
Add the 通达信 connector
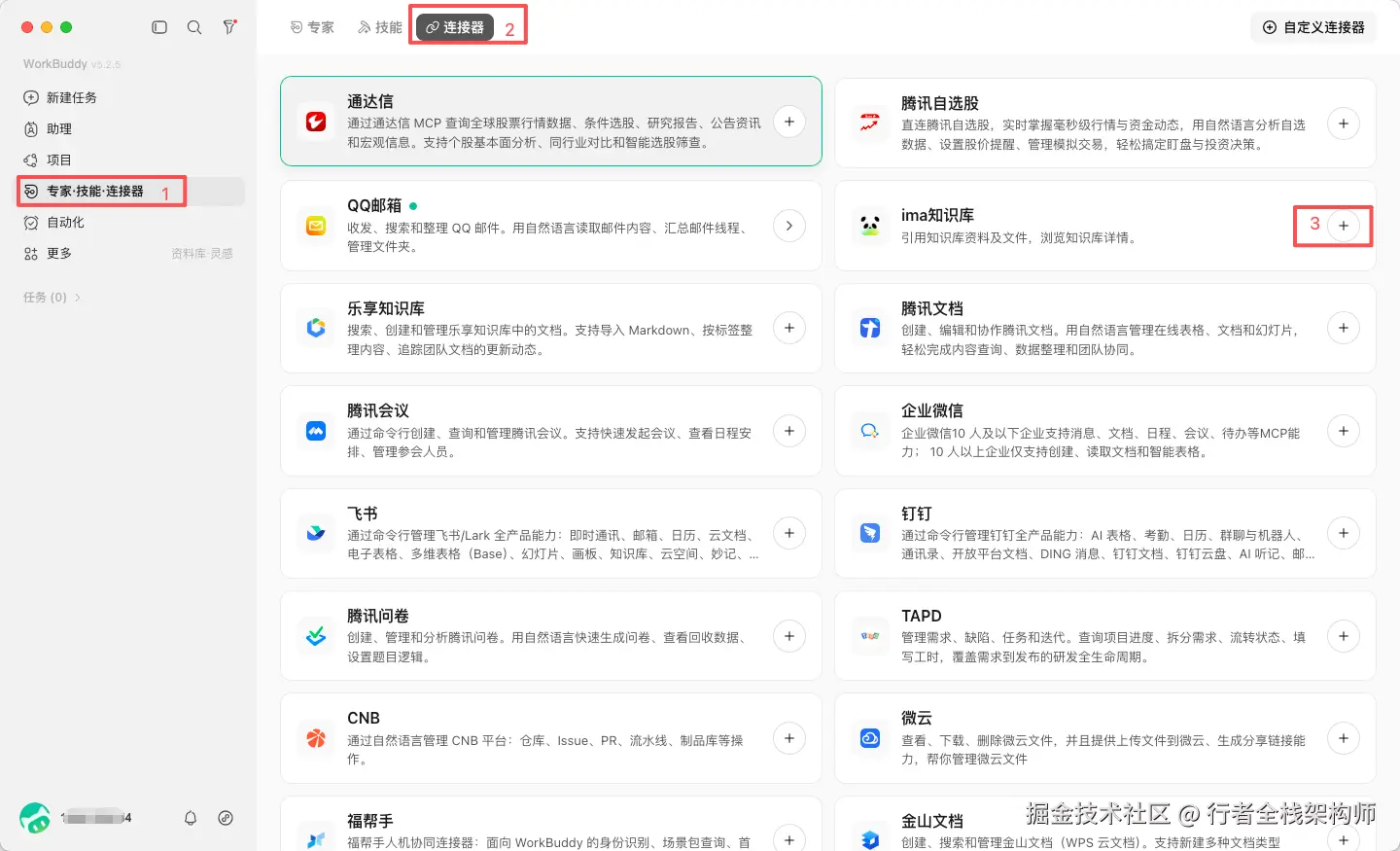click(789, 122)
